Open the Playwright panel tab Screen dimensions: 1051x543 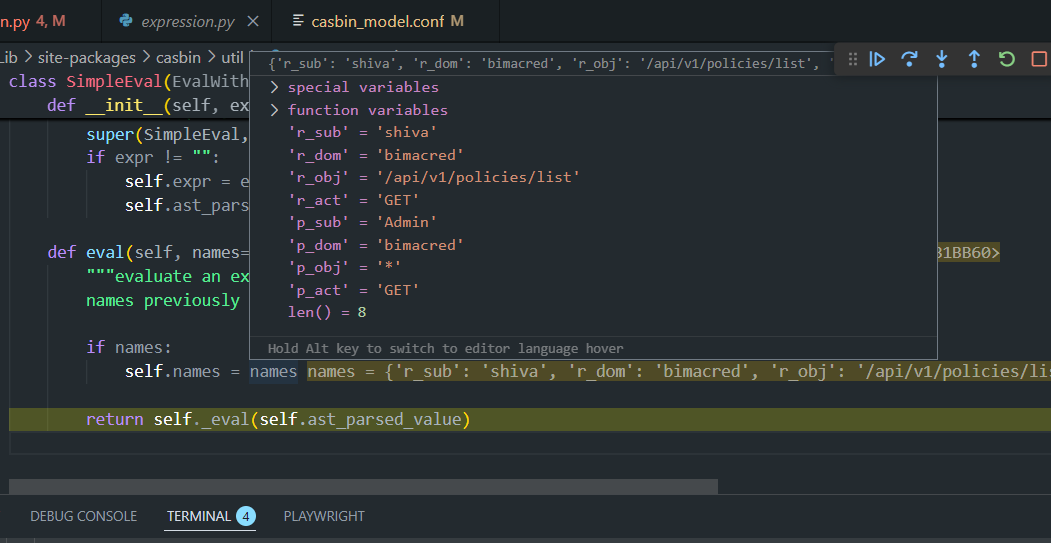(x=324, y=516)
